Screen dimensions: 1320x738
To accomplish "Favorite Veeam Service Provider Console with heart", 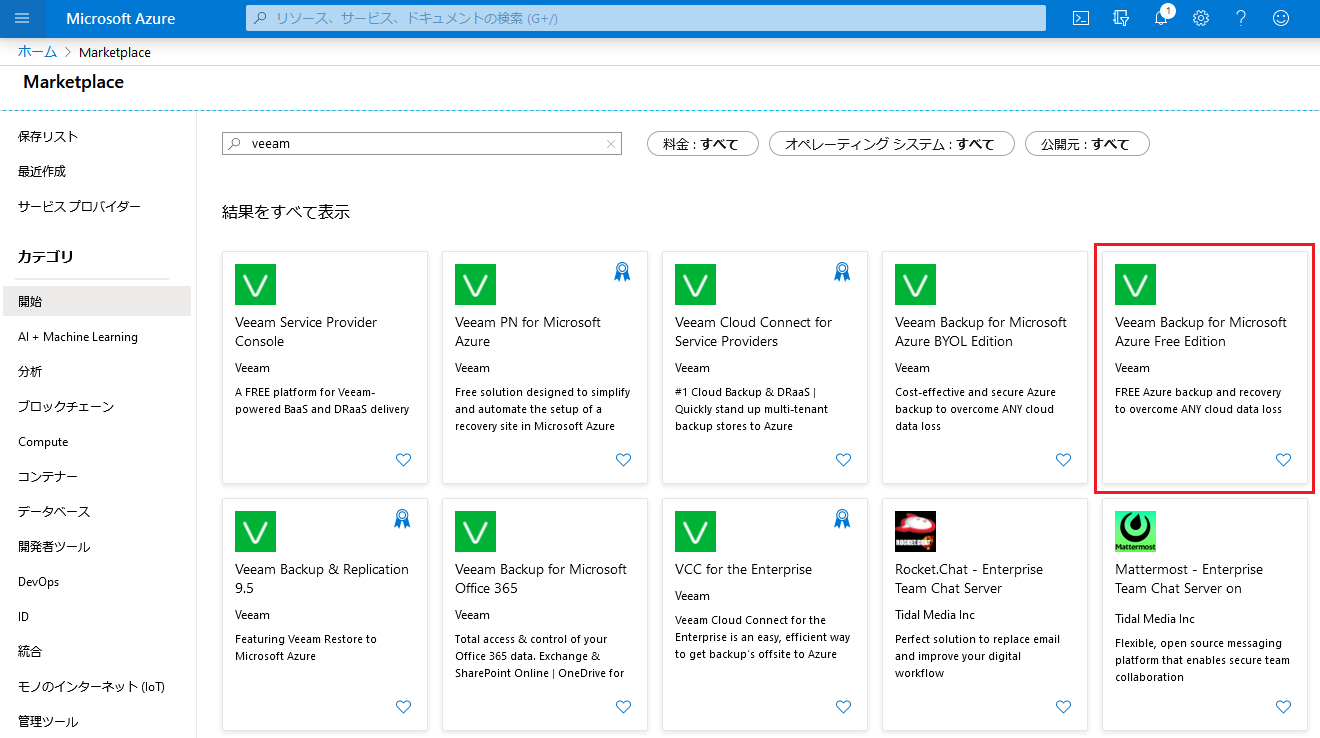I will point(403,460).
